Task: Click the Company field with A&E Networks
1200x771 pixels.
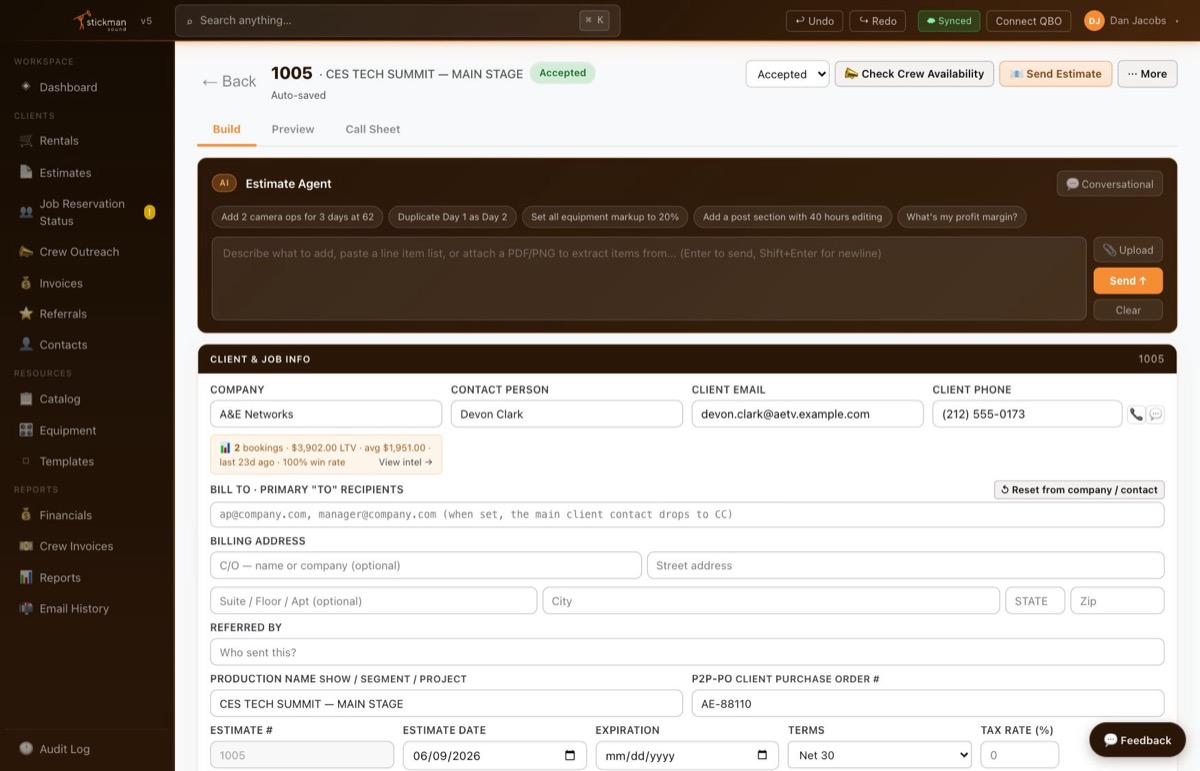Action: pyautogui.click(x=326, y=414)
